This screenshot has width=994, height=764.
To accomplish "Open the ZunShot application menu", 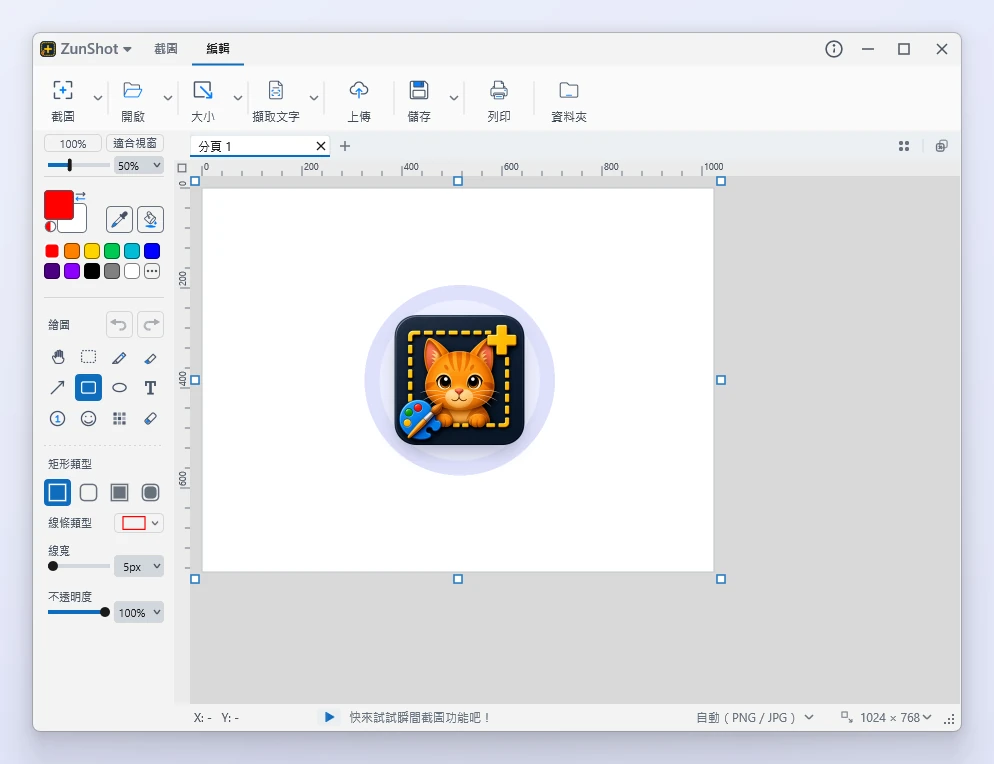I will pos(86,49).
